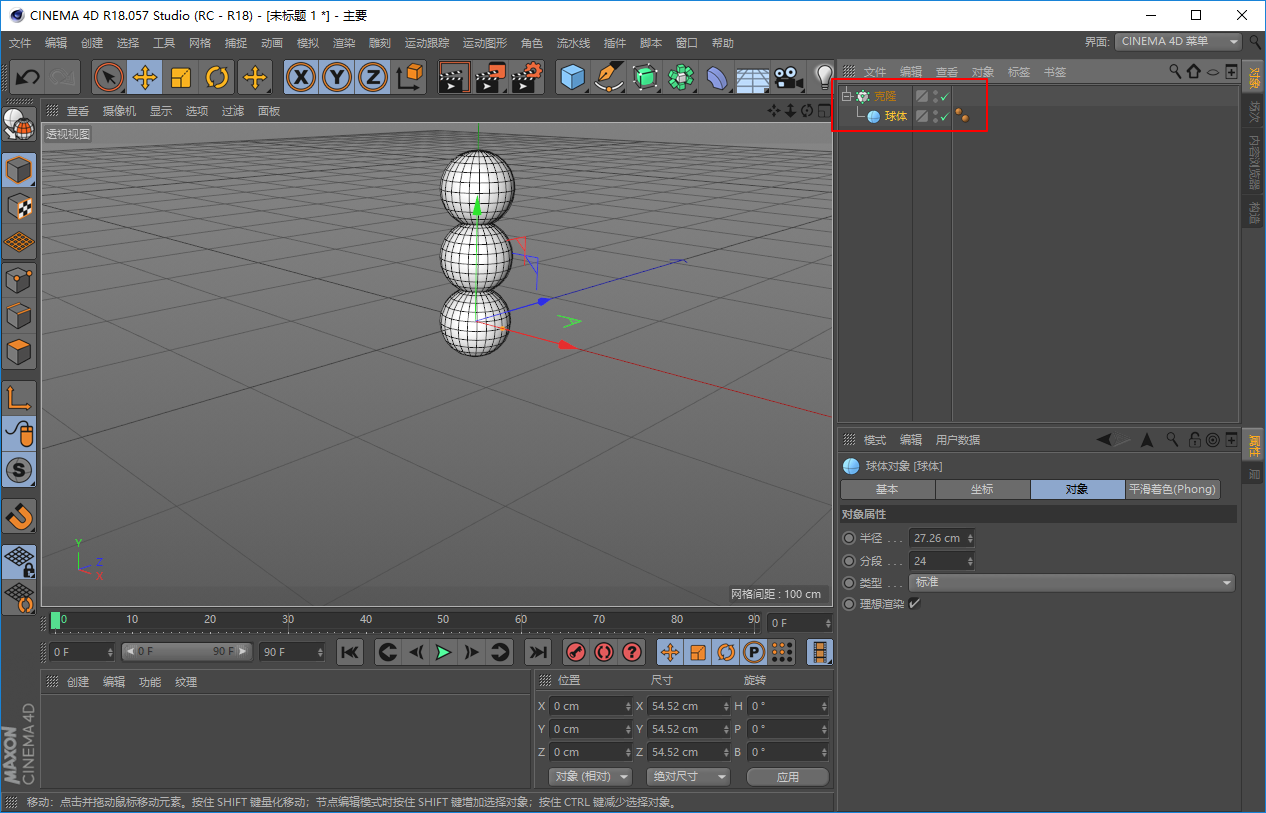Viewport: 1266px width, 813px height.
Task: Step the 半径 value spinner
Action: coord(969,538)
